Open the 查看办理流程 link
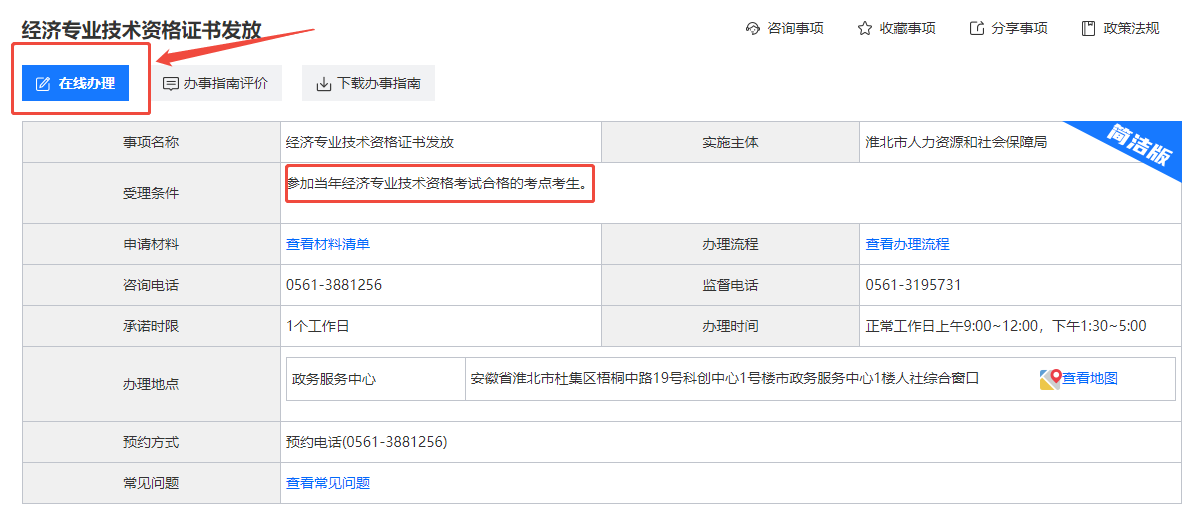Image resolution: width=1197 pixels, height=524 pixels. click(x=907, y=244)
